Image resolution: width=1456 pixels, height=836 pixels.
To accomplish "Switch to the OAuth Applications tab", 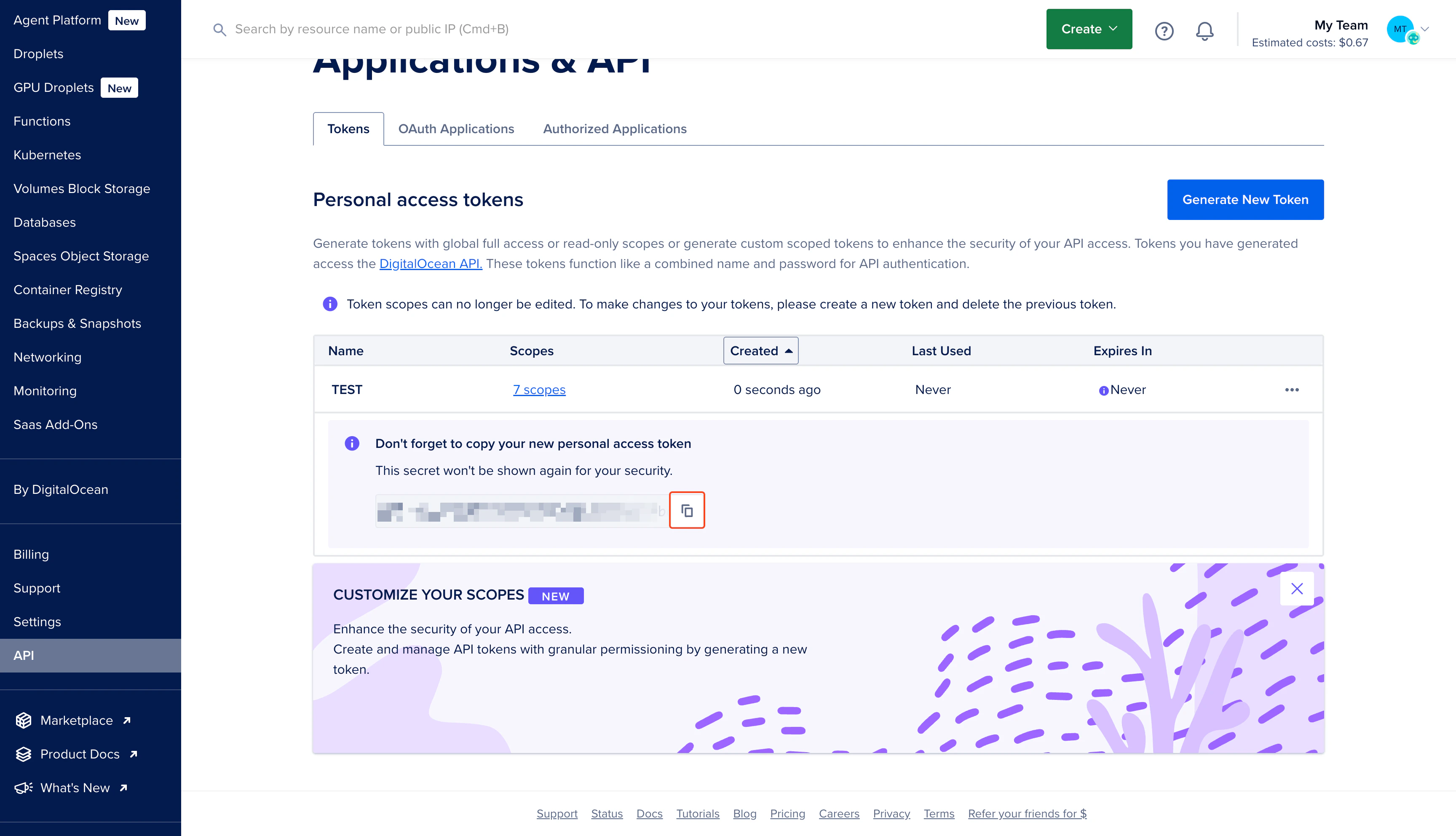I will coord(456,129).
